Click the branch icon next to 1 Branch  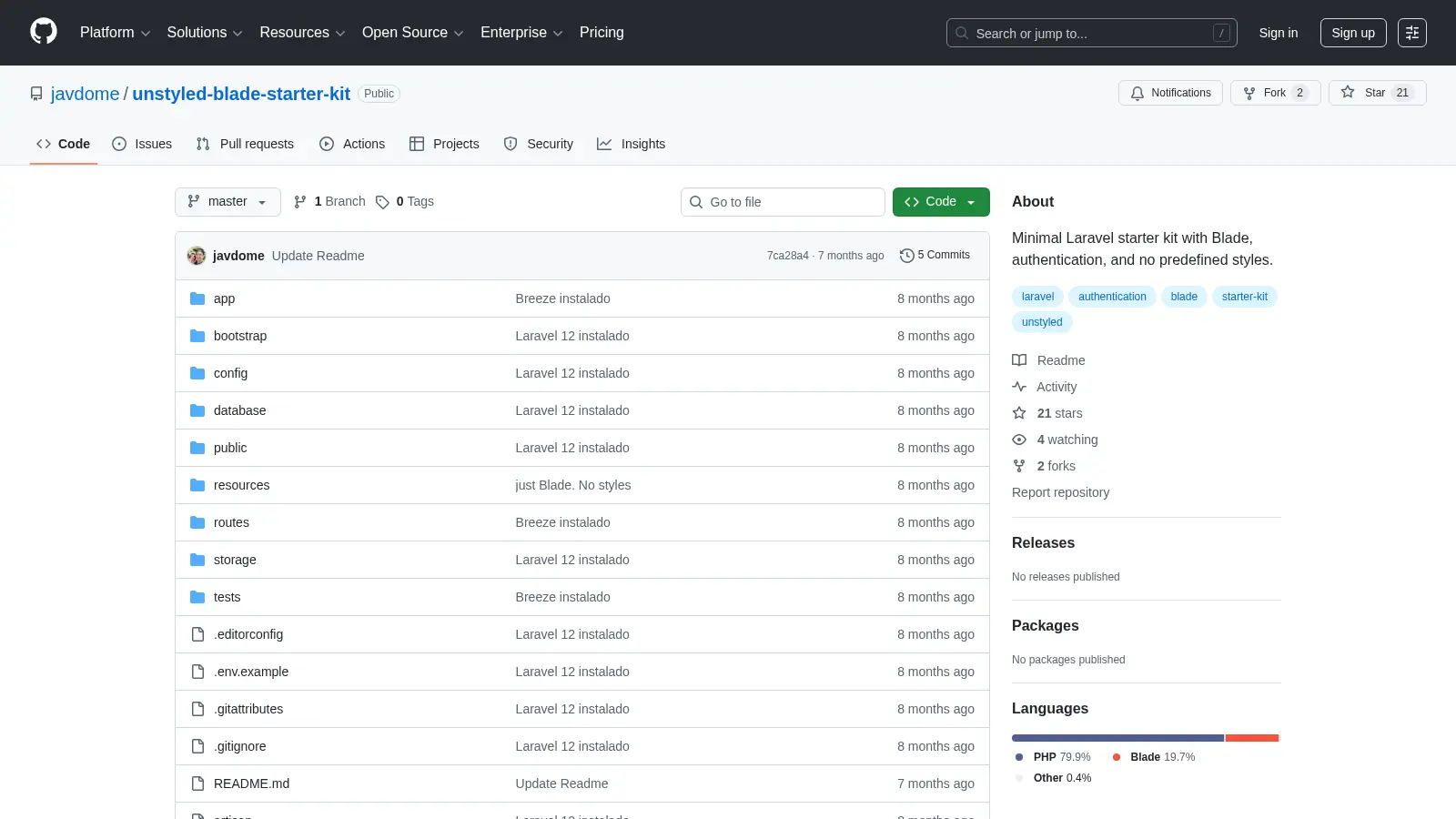(x=300, y=202)
